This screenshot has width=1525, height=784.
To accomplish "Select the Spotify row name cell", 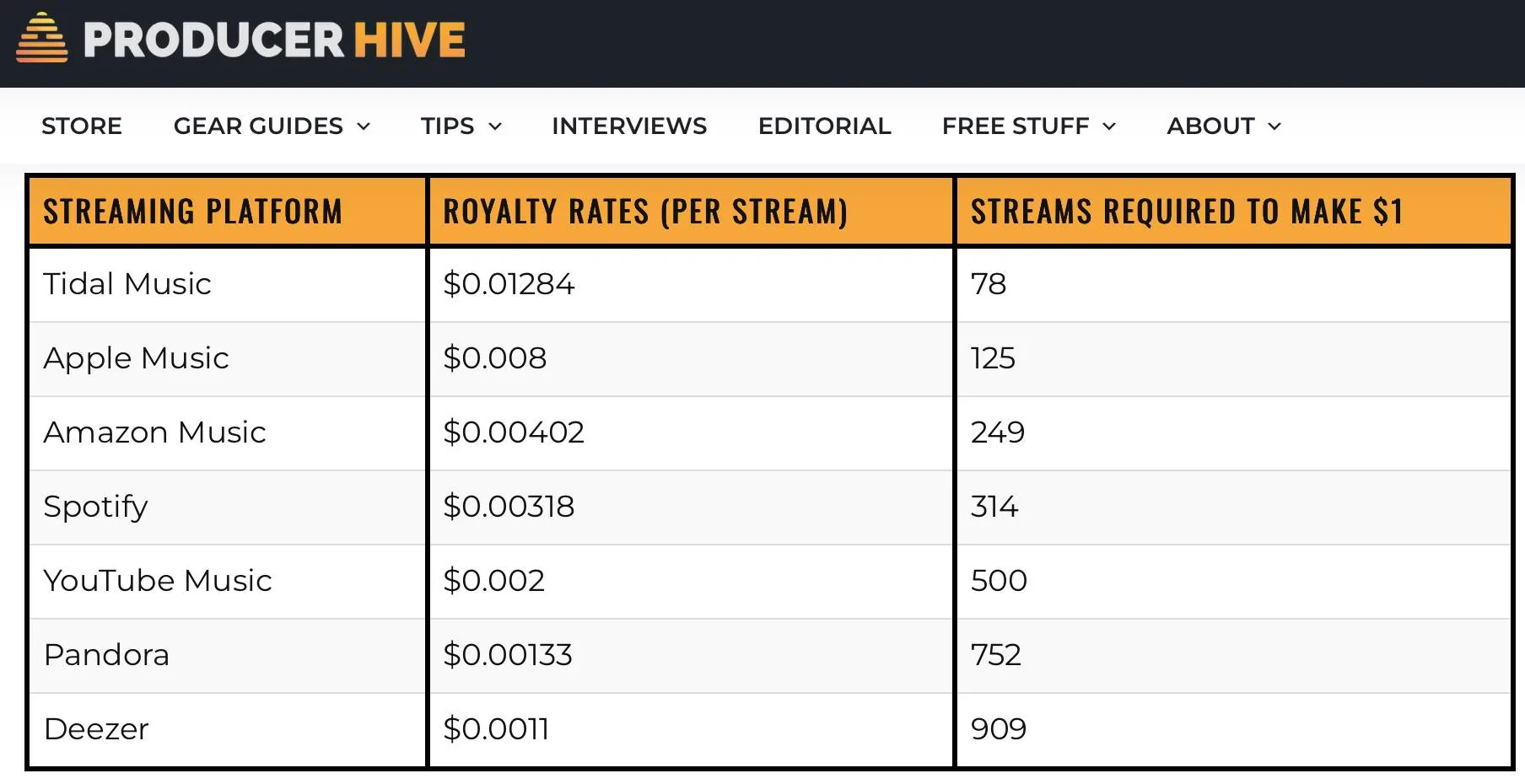I will pyautogui.click(x=228, y=507).
